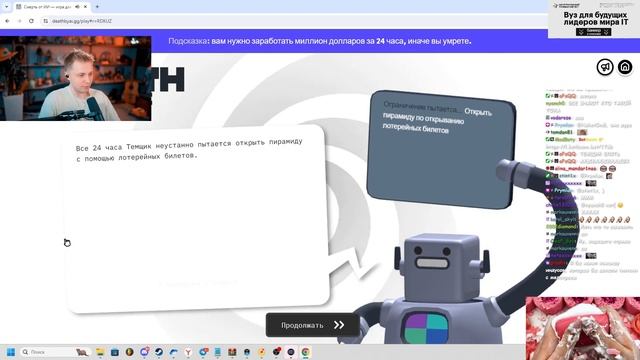640x360 pixels.
Task: Go to the game's home icon
Action: pyautogui.click(x=625, y=67)
